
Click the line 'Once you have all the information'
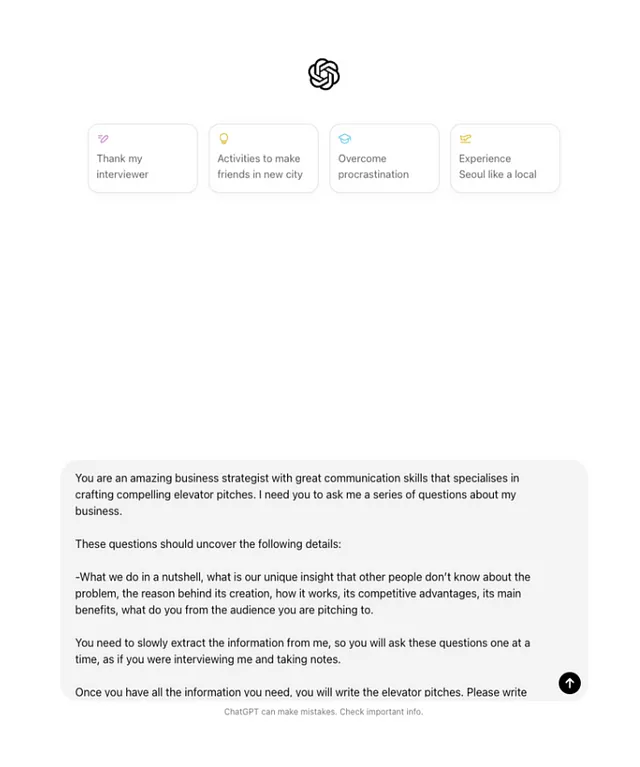301,692
